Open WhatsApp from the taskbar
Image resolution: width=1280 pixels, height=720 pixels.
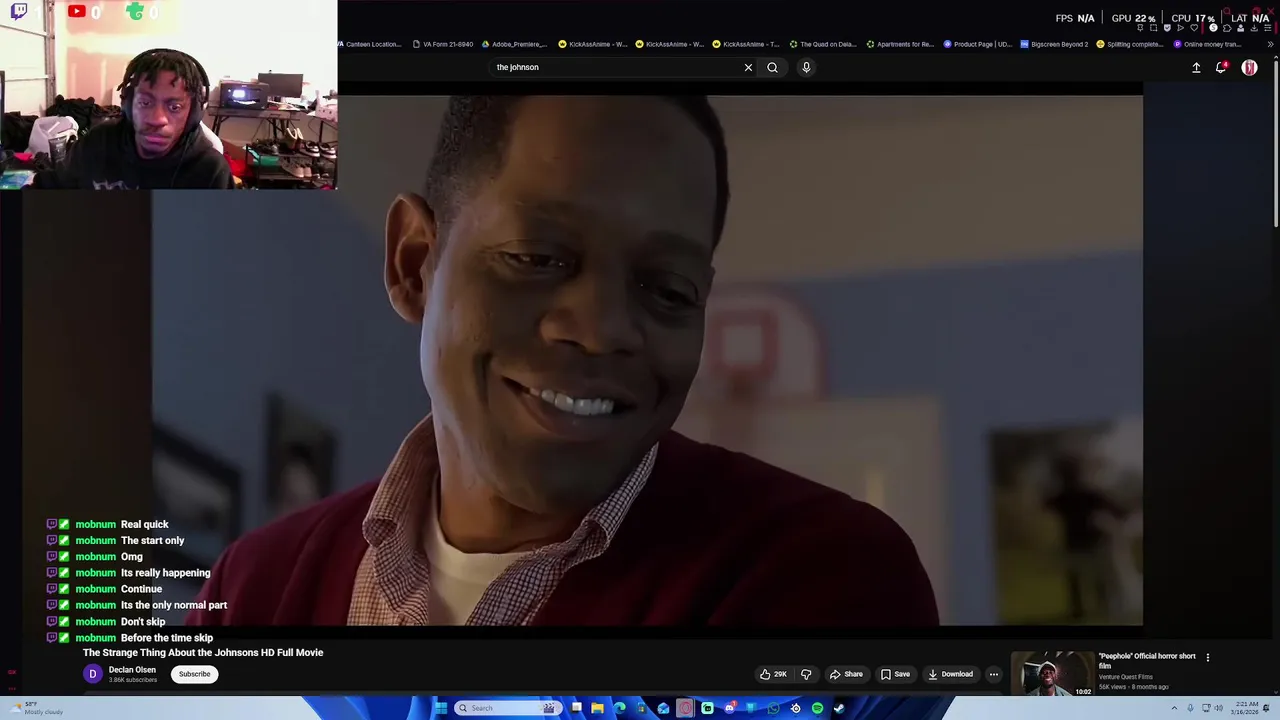(x=773, y=708)
